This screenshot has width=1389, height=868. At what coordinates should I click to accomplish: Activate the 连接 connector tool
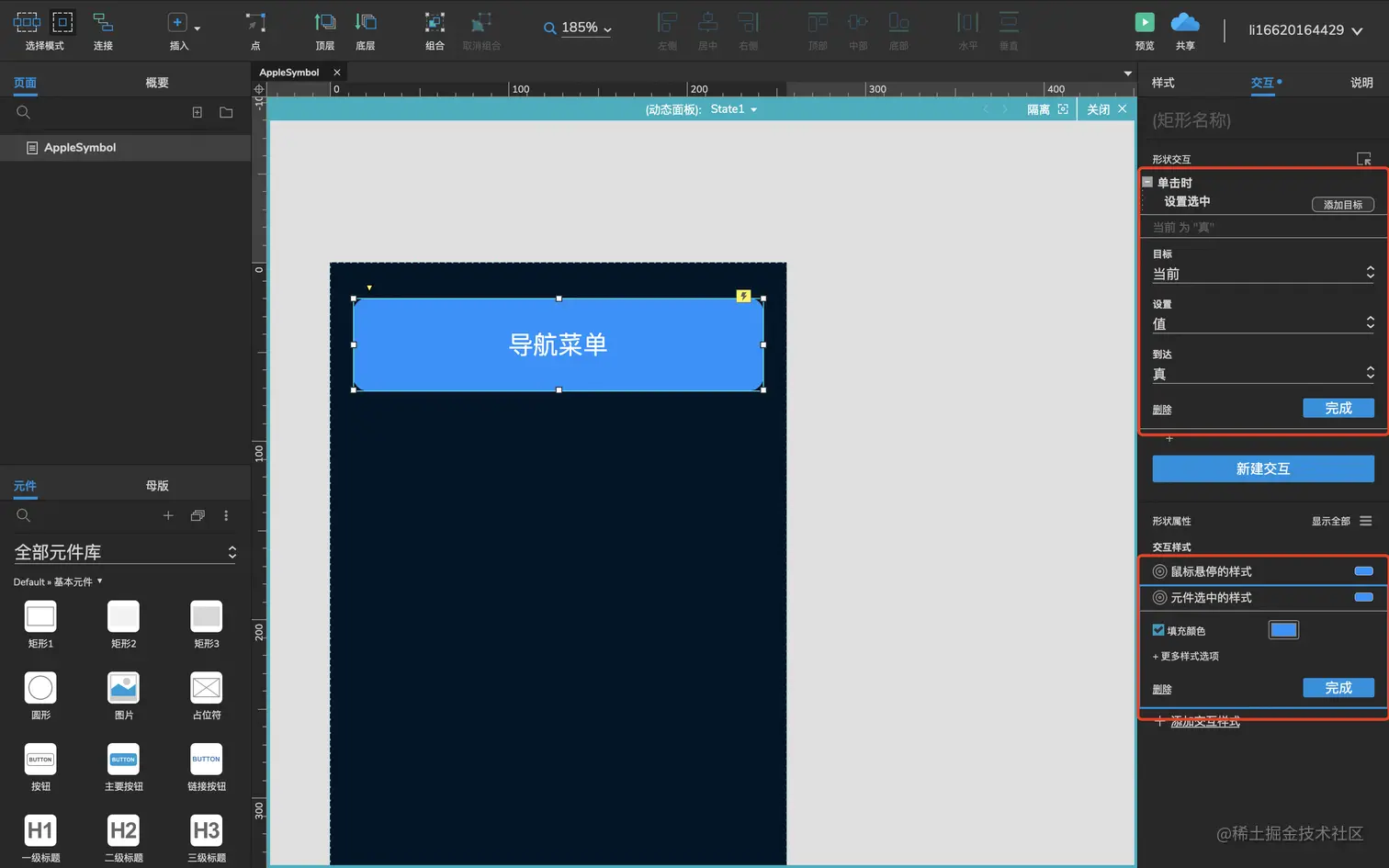point(103,22)
